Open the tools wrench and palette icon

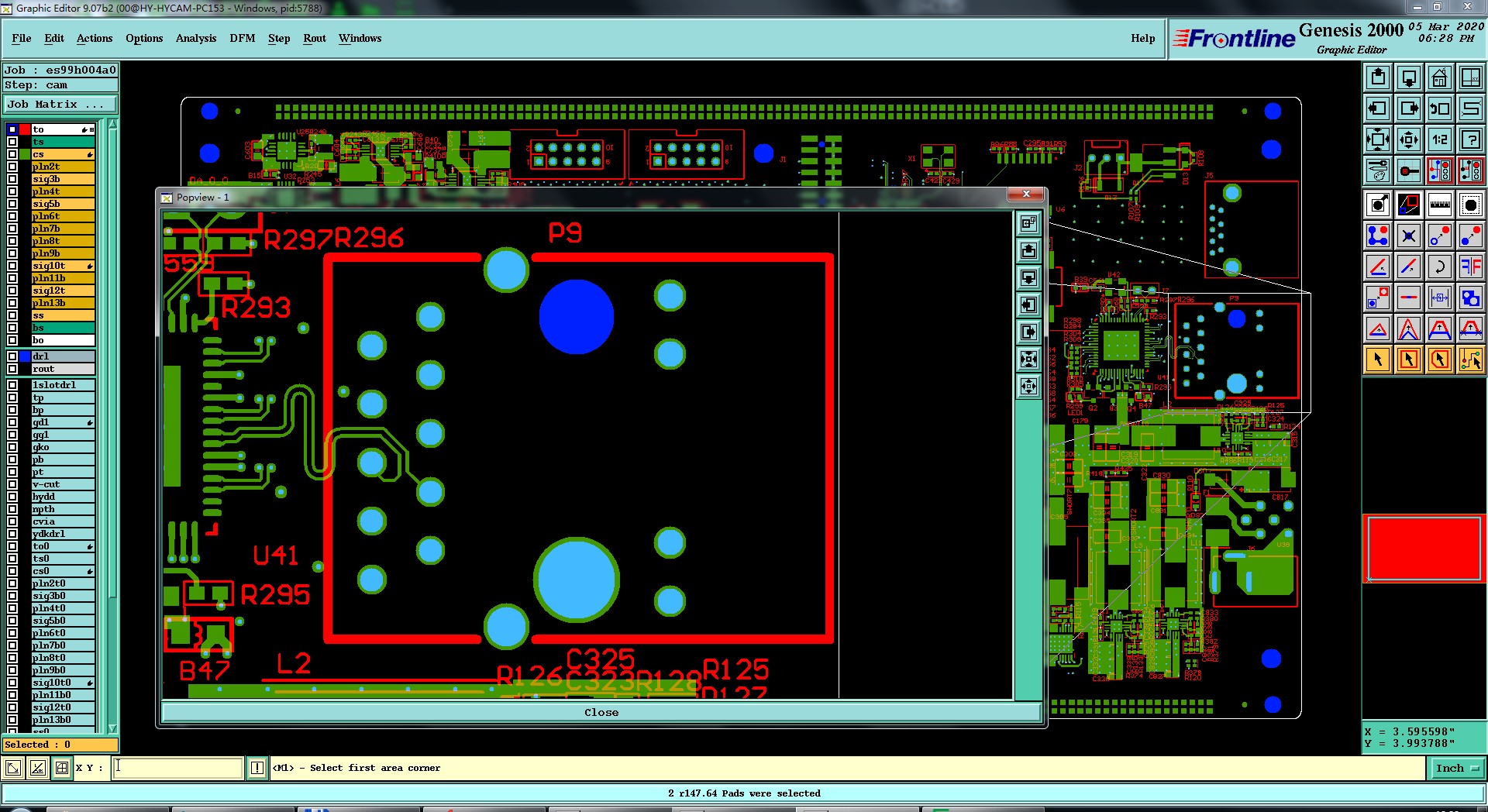(1378, 170)
